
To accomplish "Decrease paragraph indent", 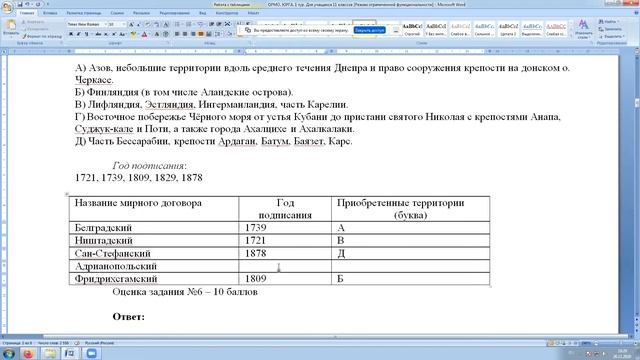I will pyautogui.click(x=211, y=24).
